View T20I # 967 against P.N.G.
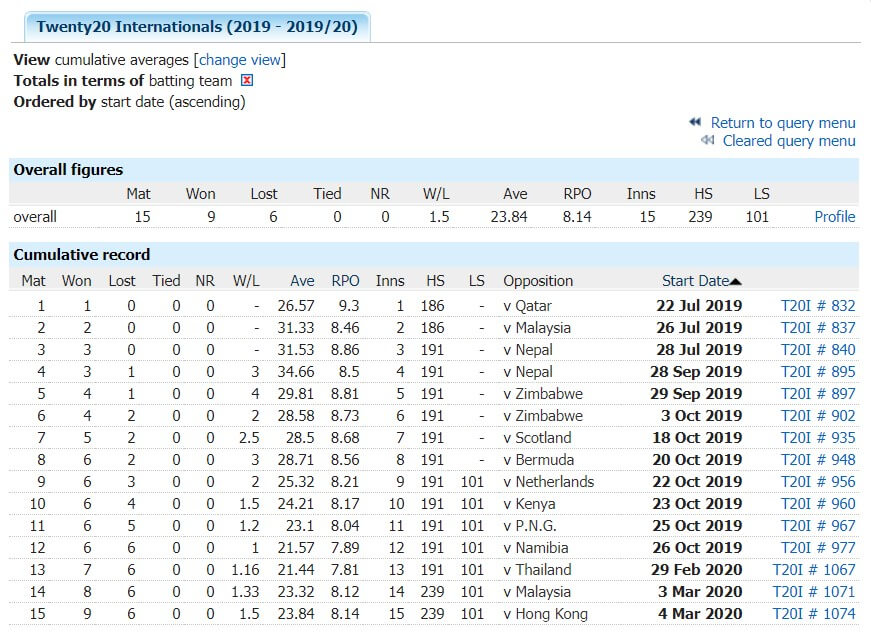871x637 pixels. [818, 526]
